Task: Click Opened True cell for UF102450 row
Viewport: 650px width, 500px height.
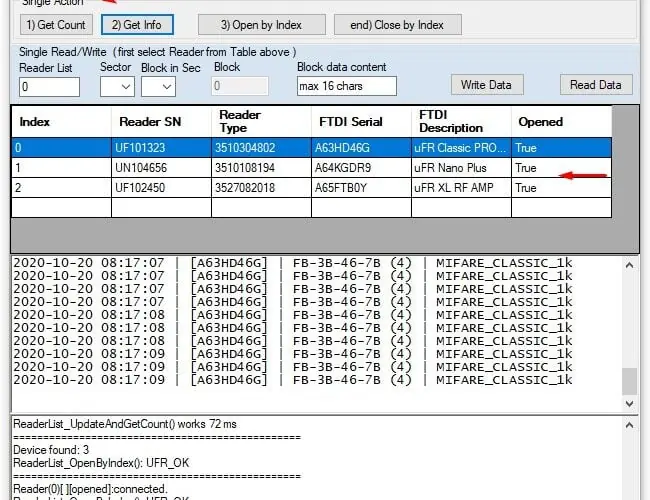Action: [561, 188]
